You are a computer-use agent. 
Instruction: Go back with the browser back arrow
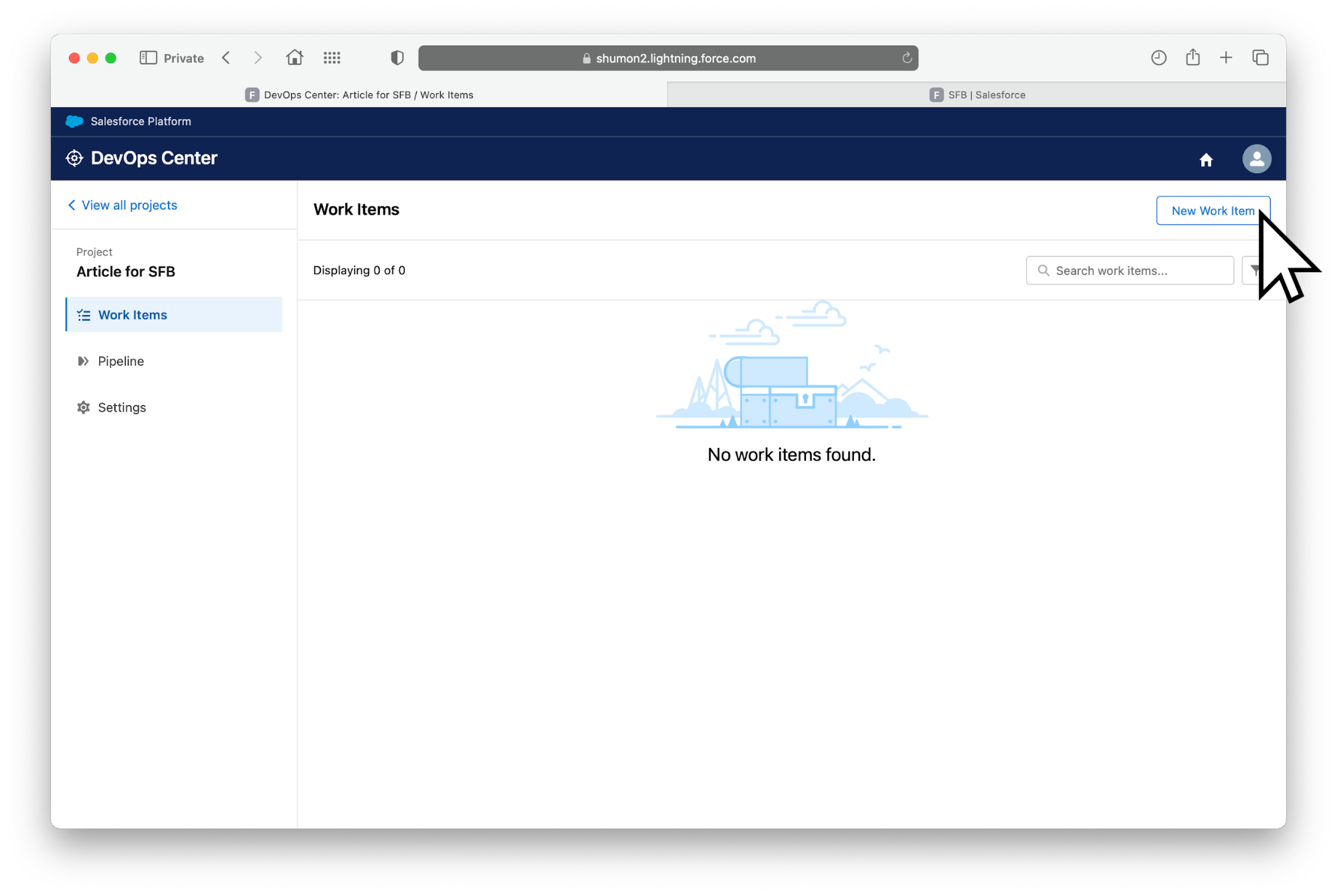pyautogui.click(x=227, y=58)
